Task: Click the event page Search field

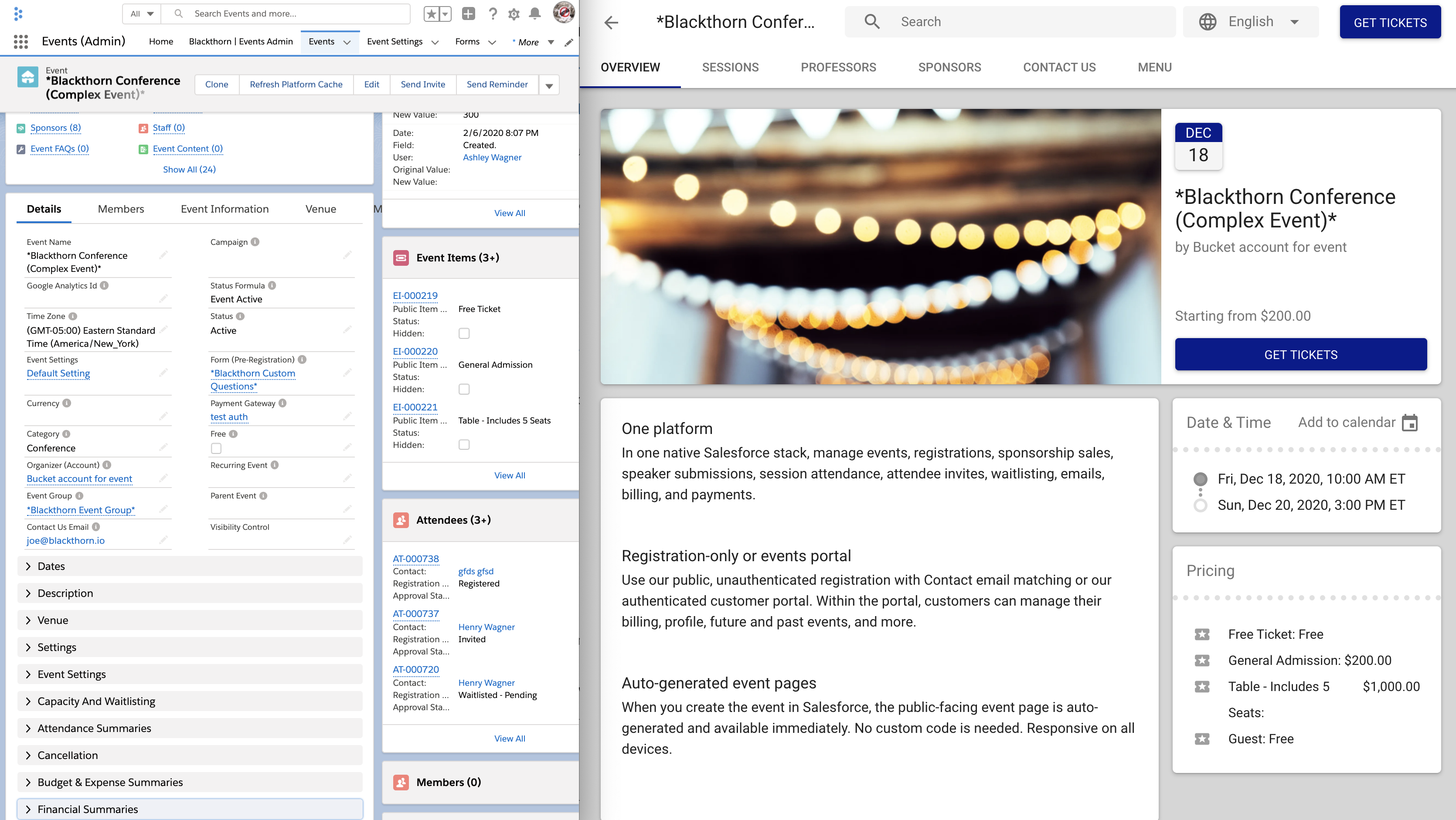Action: 1010,21
